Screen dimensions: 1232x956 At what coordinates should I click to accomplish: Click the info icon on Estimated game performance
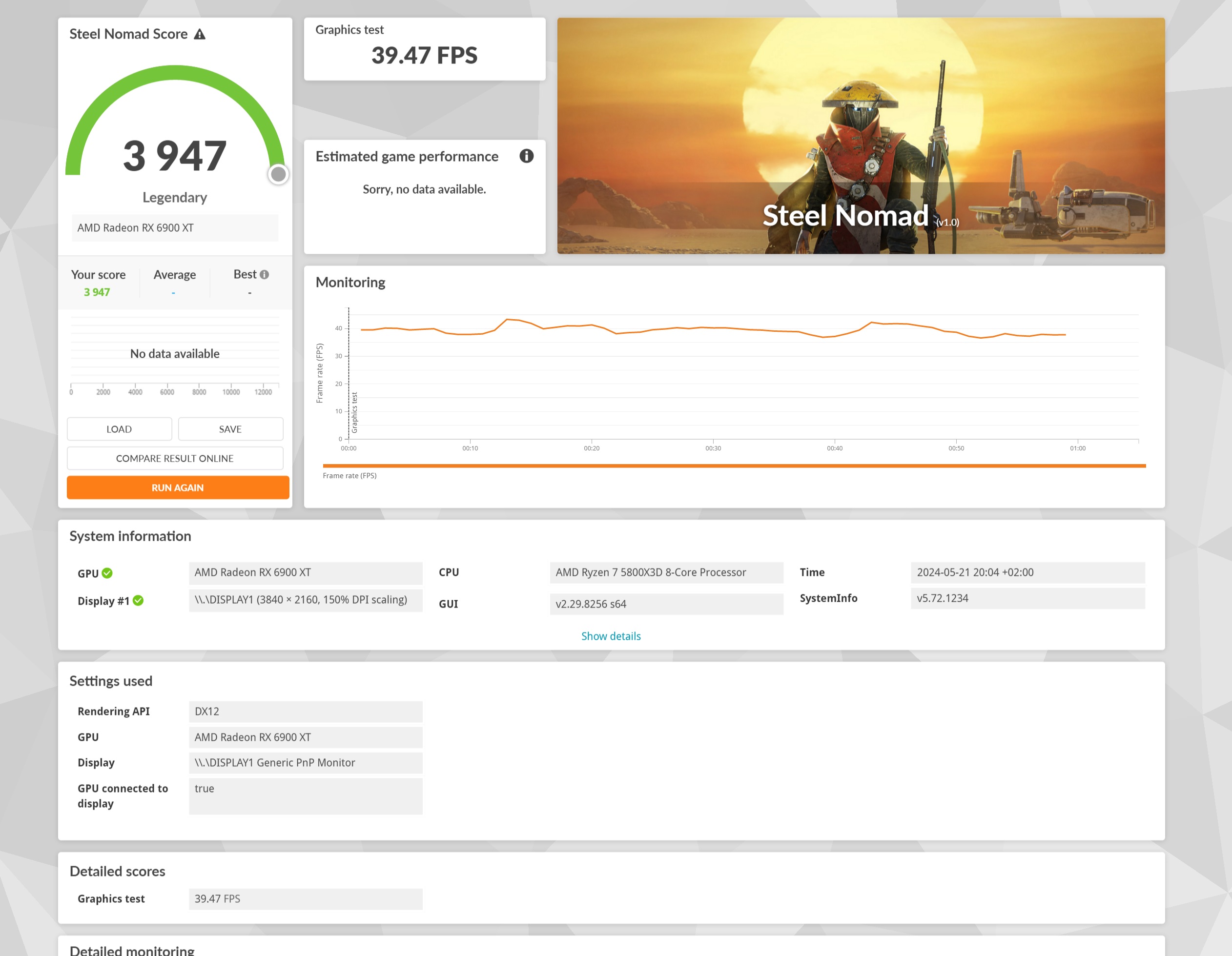click(526, 156)
